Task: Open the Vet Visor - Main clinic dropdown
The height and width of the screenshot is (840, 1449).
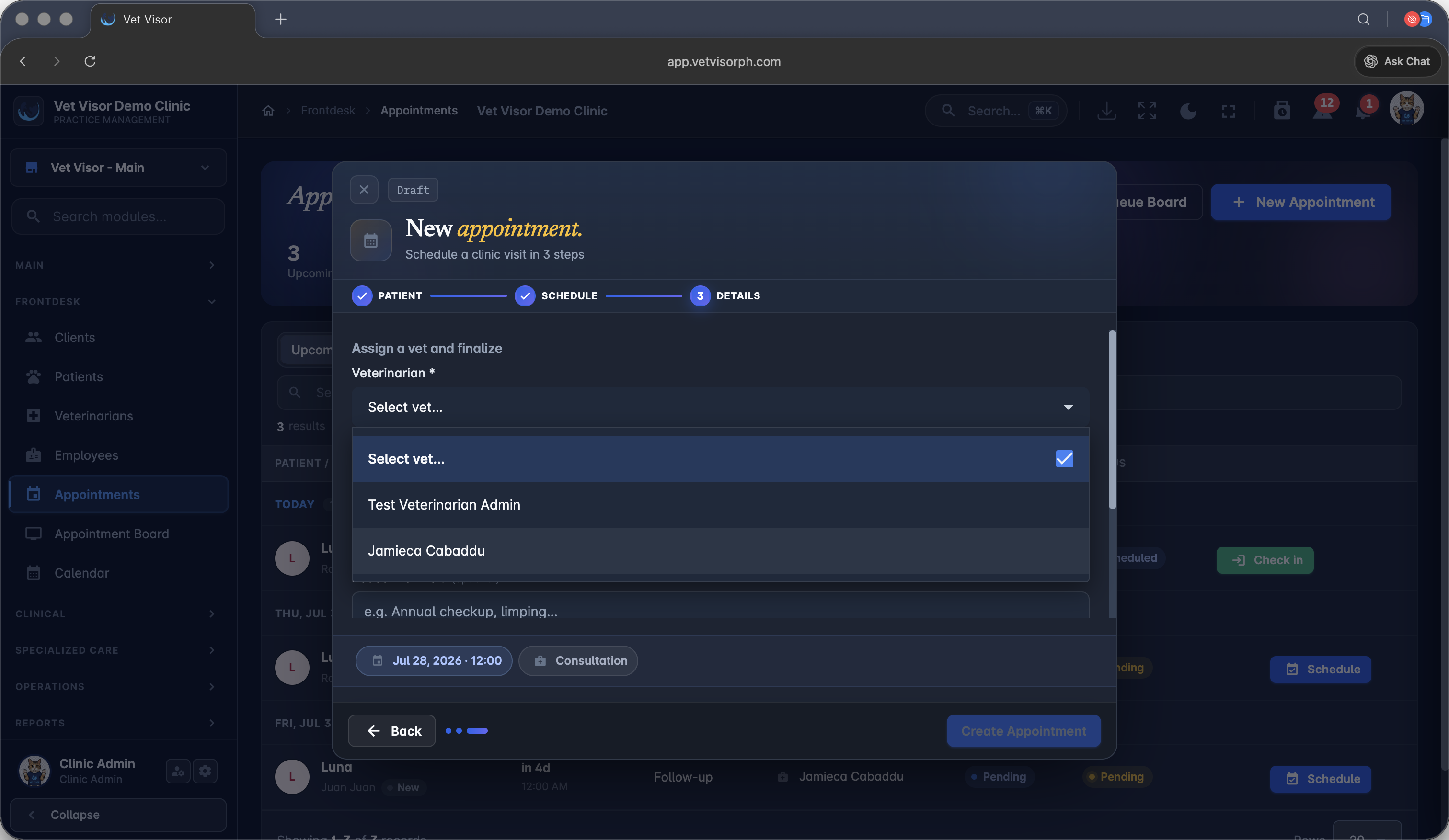Action: coord(118,167)
